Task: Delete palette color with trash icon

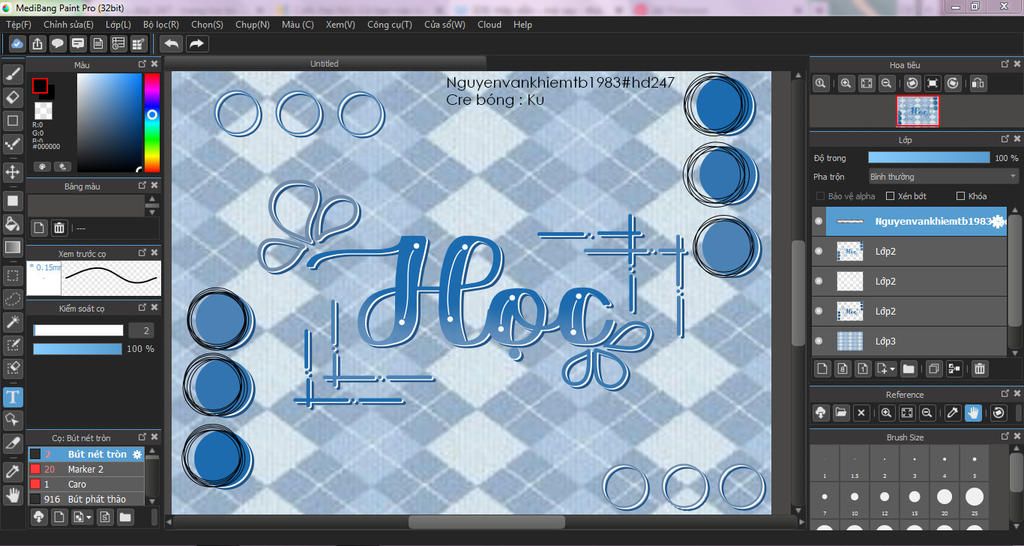Action: pos(59,228)
